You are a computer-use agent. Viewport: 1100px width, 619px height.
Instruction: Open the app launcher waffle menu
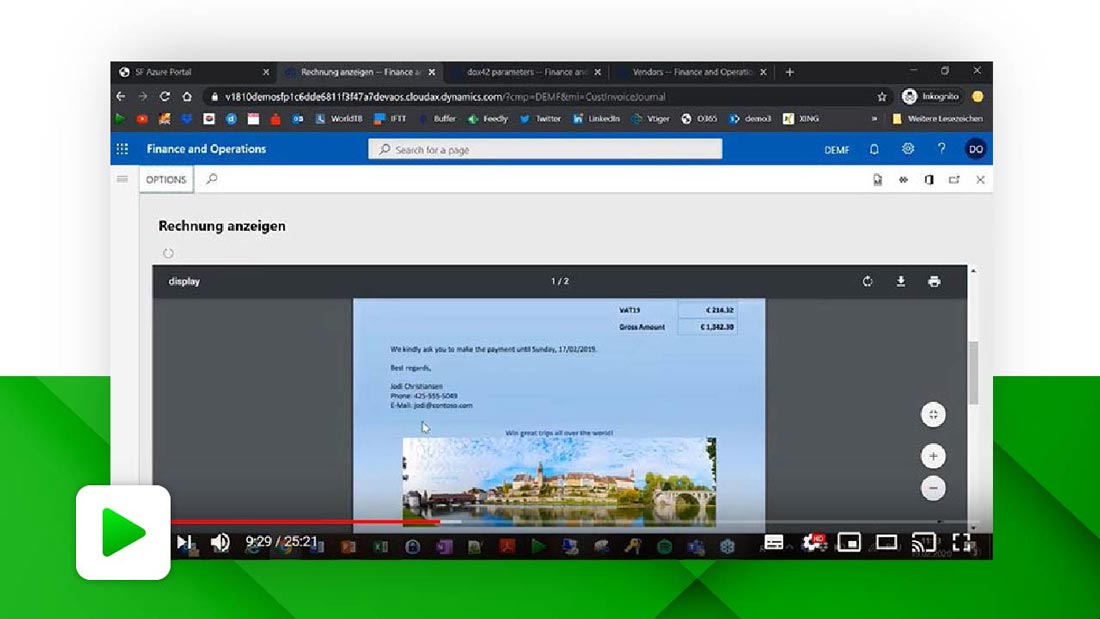(122, 149)
